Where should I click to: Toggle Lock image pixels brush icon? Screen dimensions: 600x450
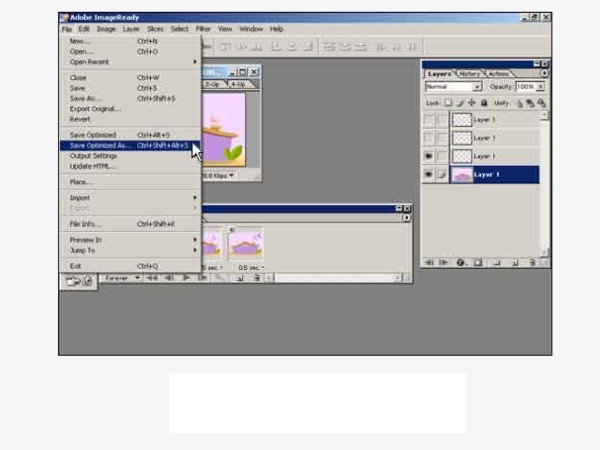(460, 103)
